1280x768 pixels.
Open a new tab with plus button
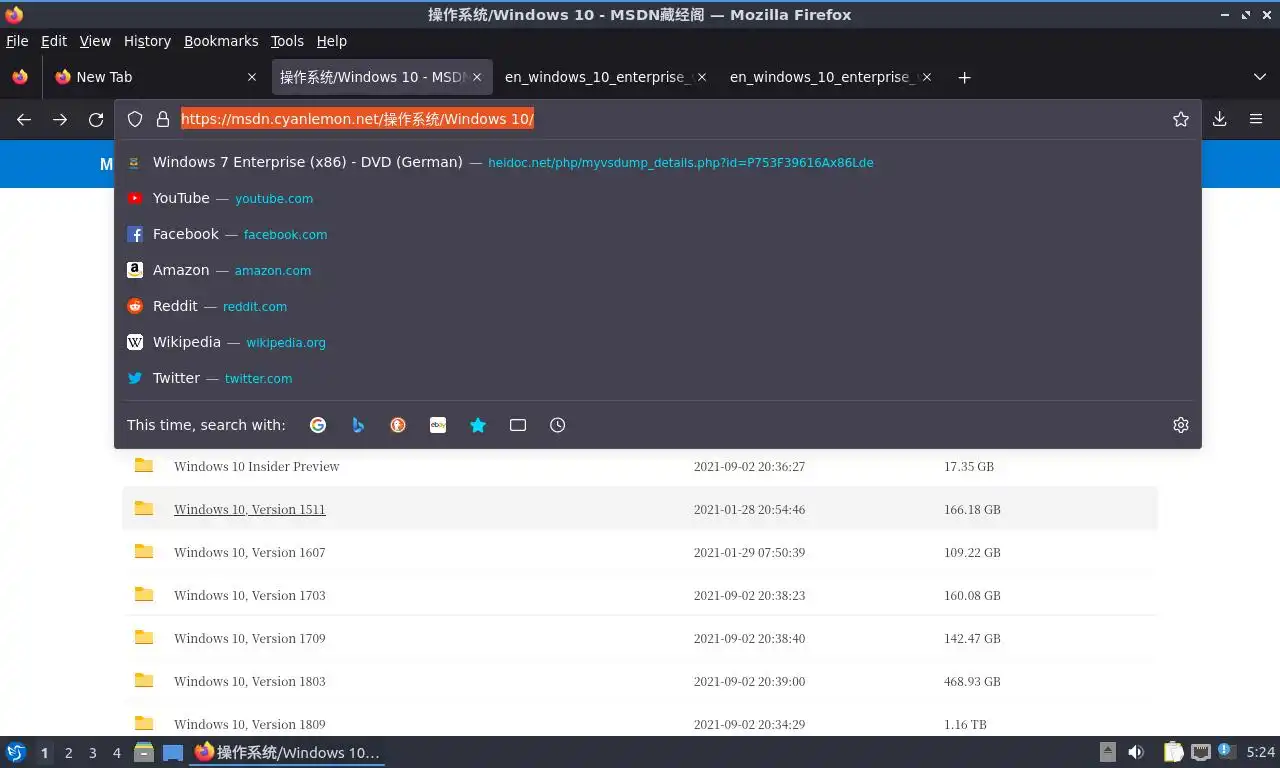(x=964, y=77)
